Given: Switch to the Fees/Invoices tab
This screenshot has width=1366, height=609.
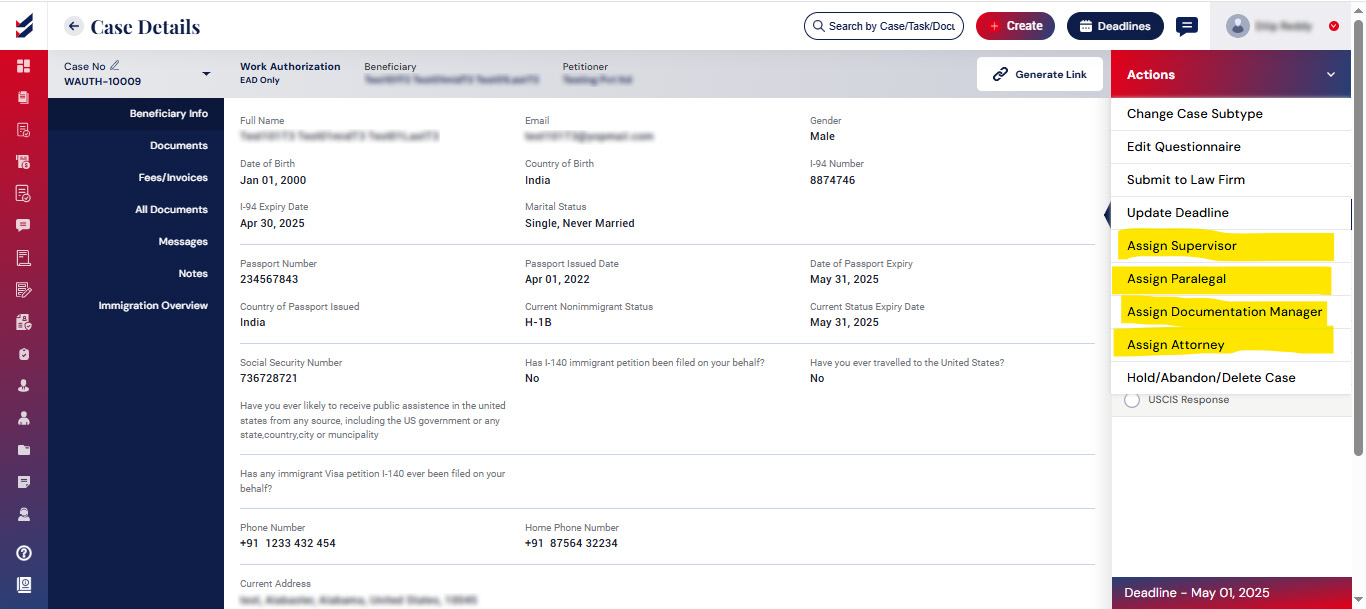Looking at the screenshot, I should 173,178.
